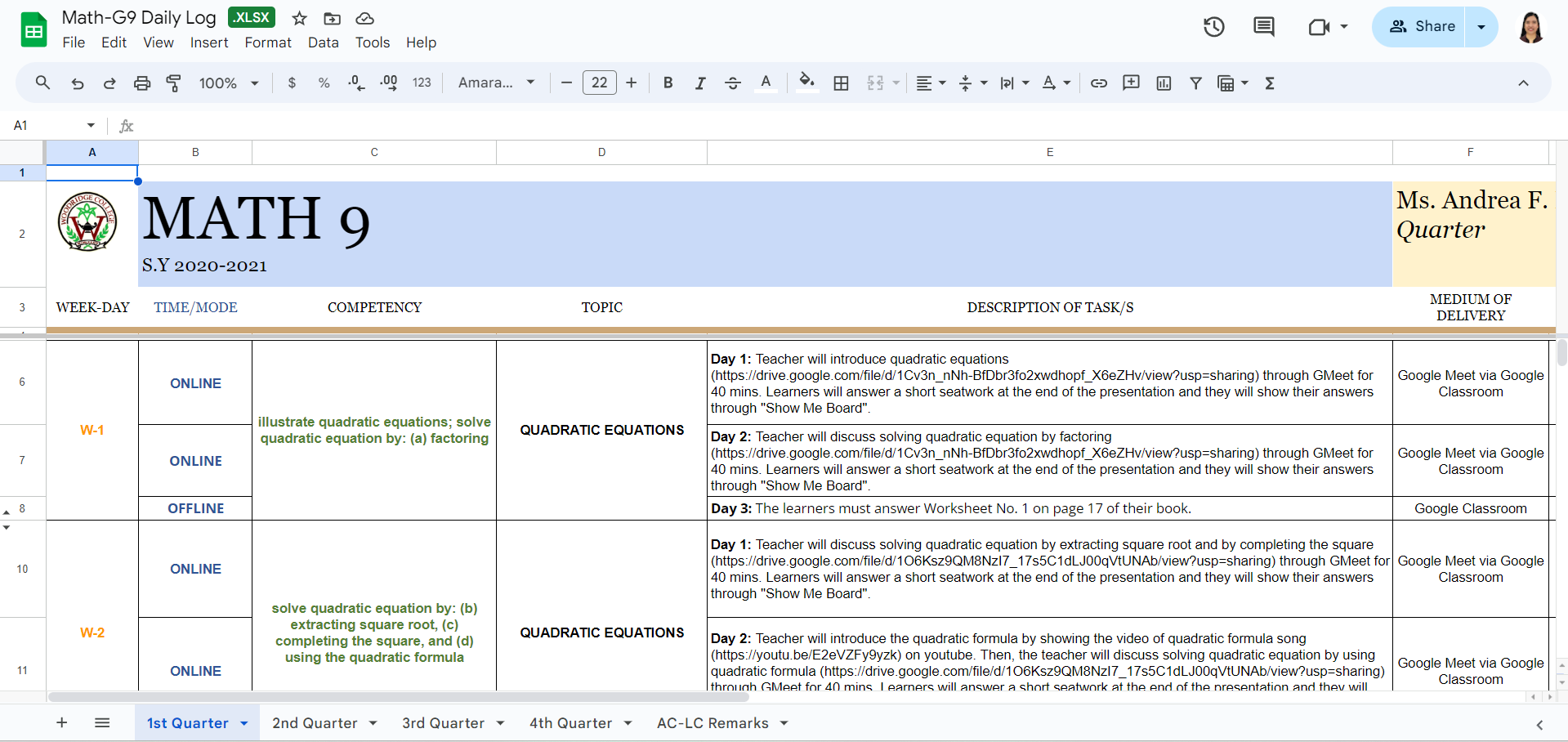This screenshot has height=742, width=1568.
Task: Open the 1st Quarter tab dropdown arrow
Action: tap(243, 723)
